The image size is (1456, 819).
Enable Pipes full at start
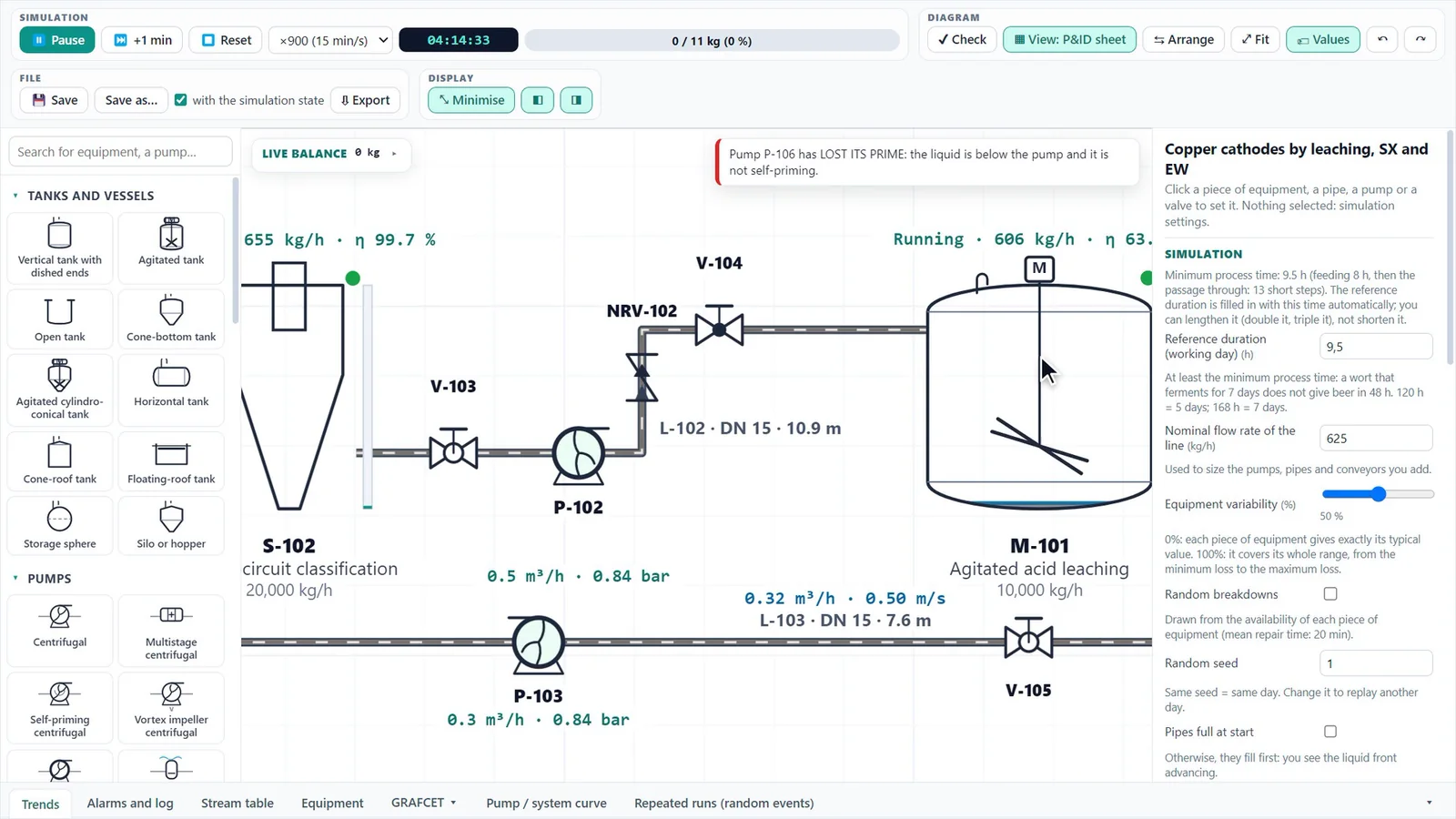click(1330, 732)
